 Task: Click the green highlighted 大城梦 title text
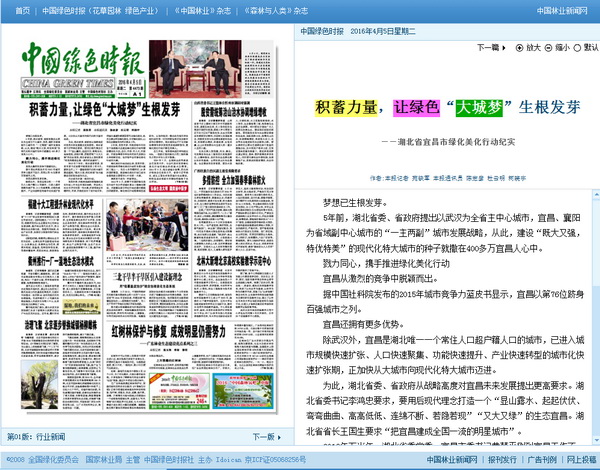(475, 106)
